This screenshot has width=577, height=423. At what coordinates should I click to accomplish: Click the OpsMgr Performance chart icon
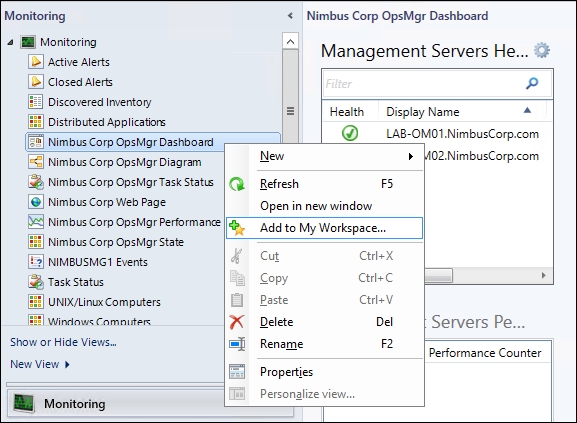coord(36,222)
